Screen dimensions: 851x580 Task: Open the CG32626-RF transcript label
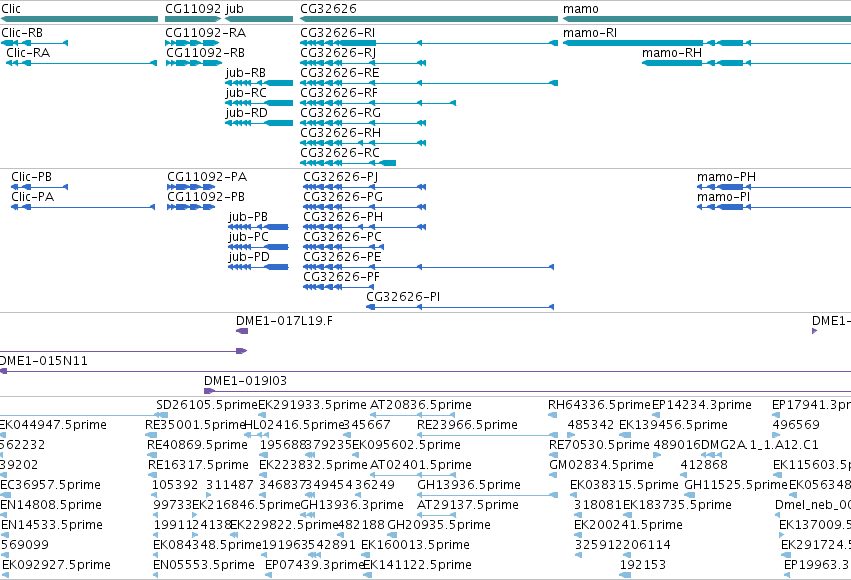[339, 93]
